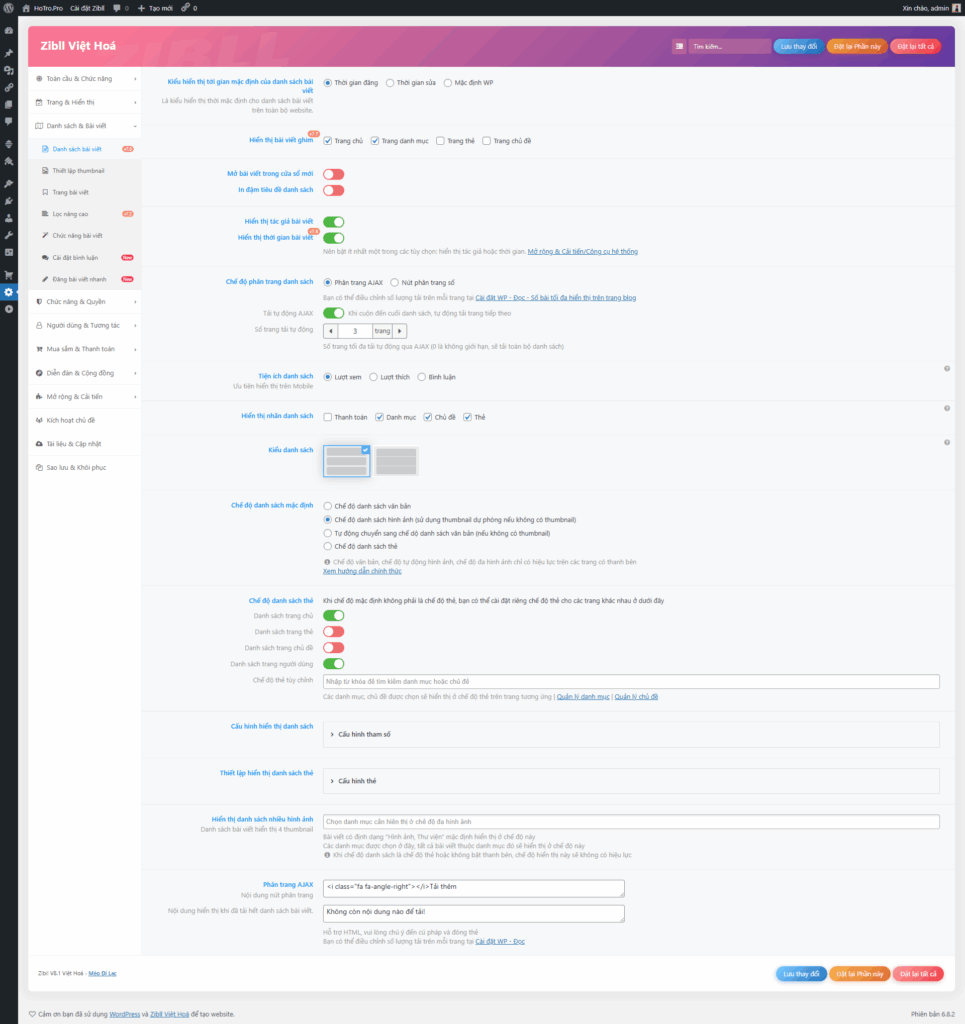Open the Mèo Đi Lạc footer link

pyautogui.click(x=103, y=973)
